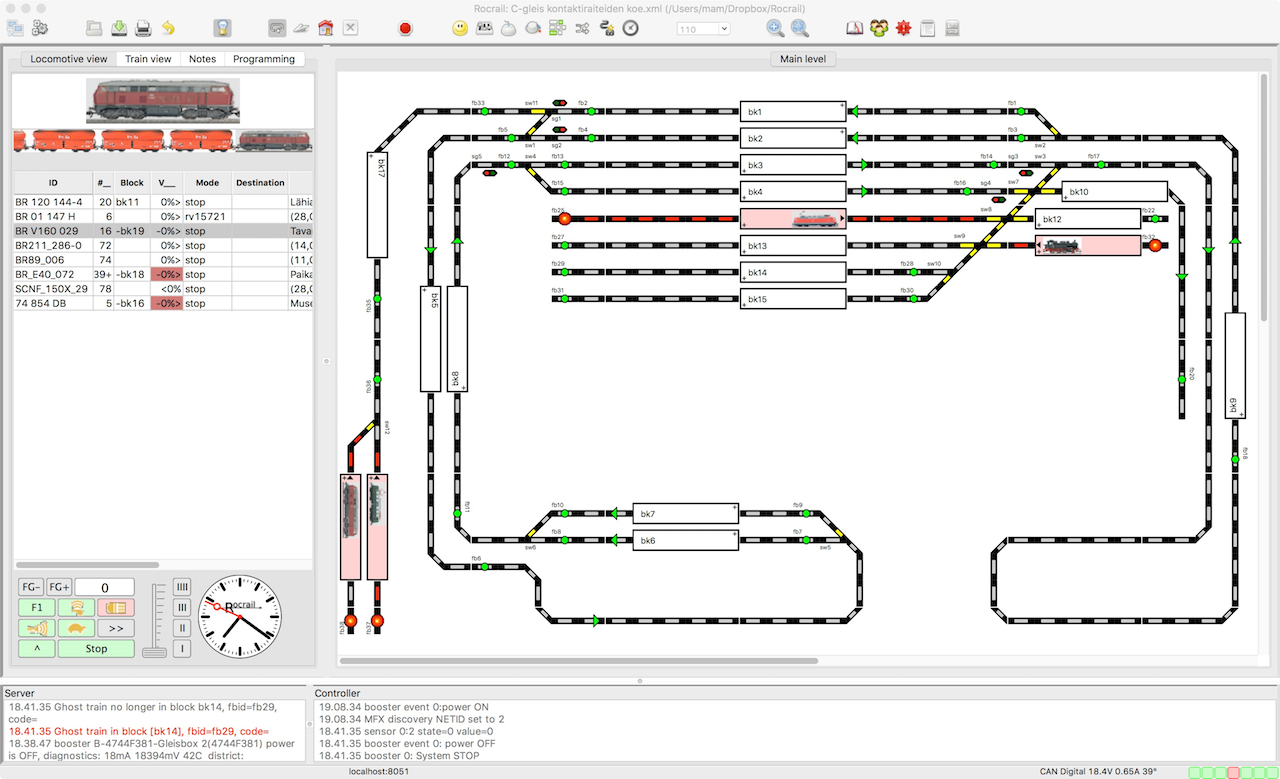Click the open folder toolbar icon
The width and height of the screenshot is (1280, 779).
[94, 28]
